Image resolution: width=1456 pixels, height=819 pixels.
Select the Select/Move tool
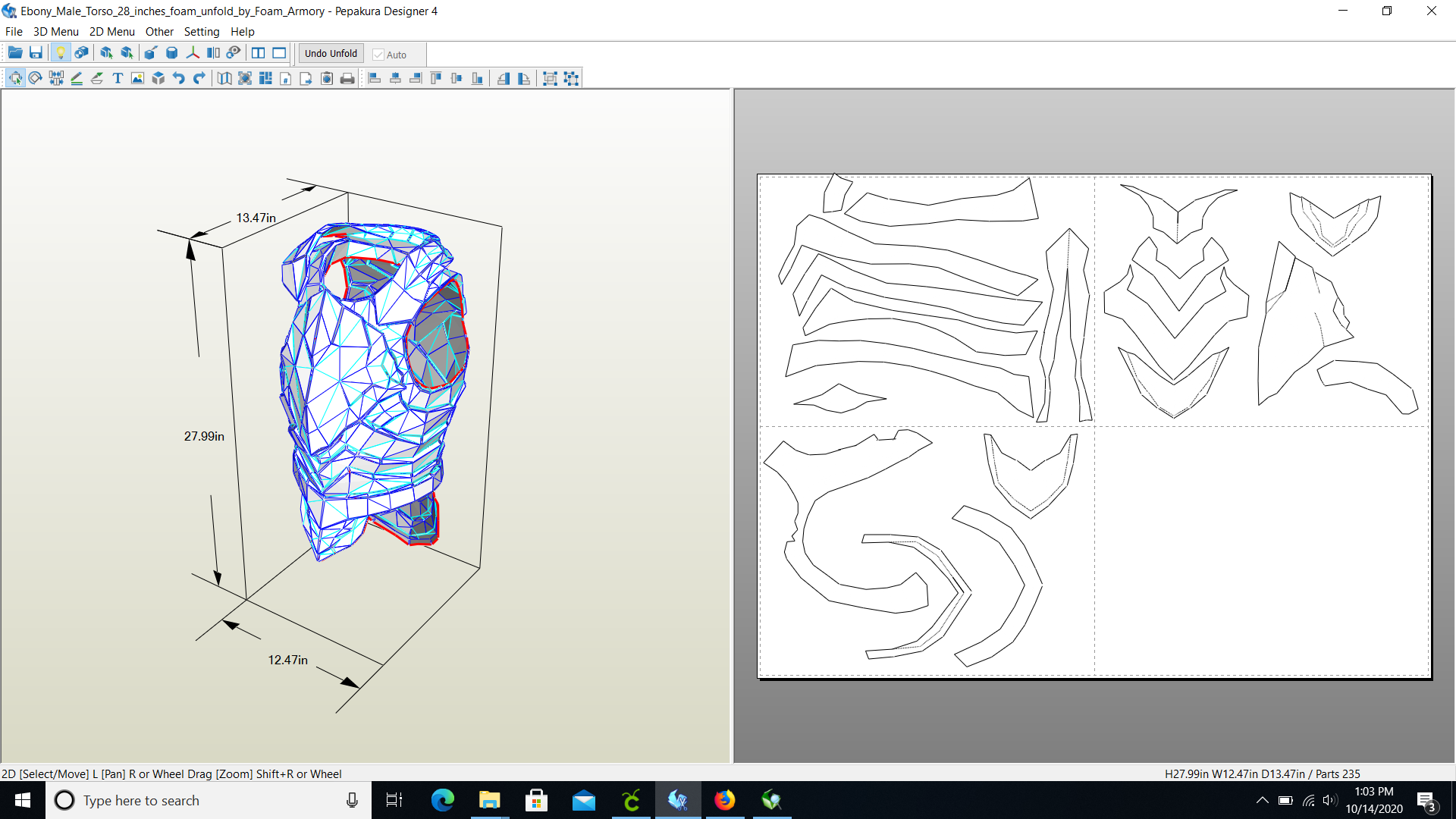(x=15, y=78)
